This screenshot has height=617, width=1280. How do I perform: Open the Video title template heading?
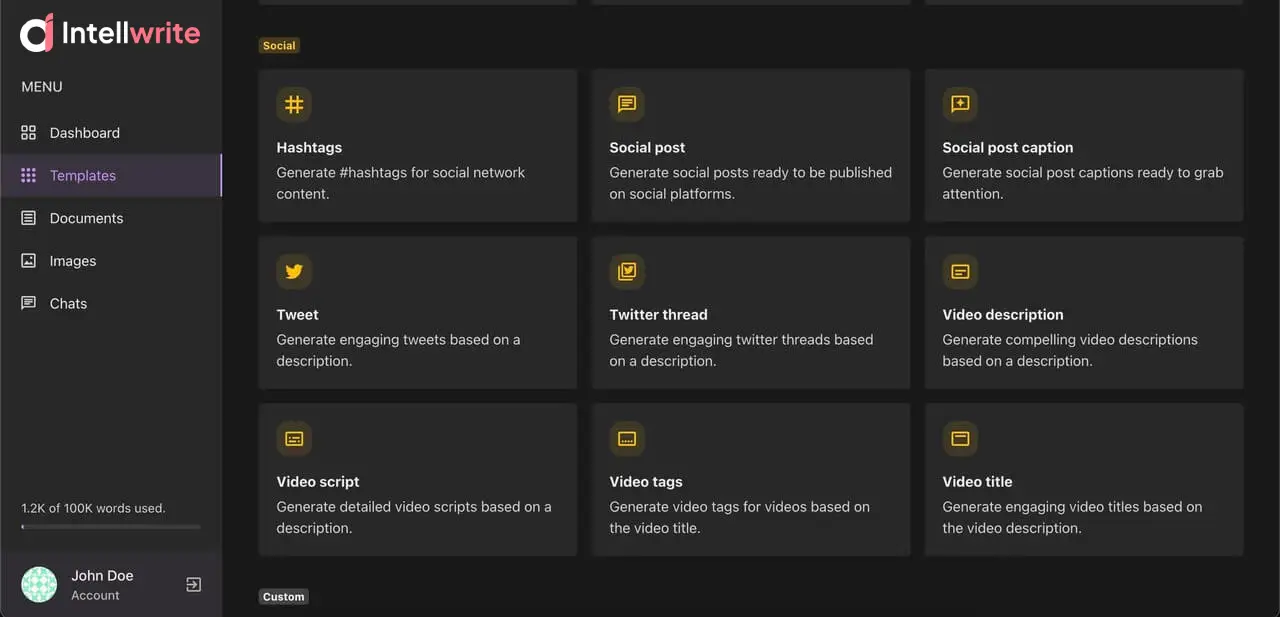(977, 482)
